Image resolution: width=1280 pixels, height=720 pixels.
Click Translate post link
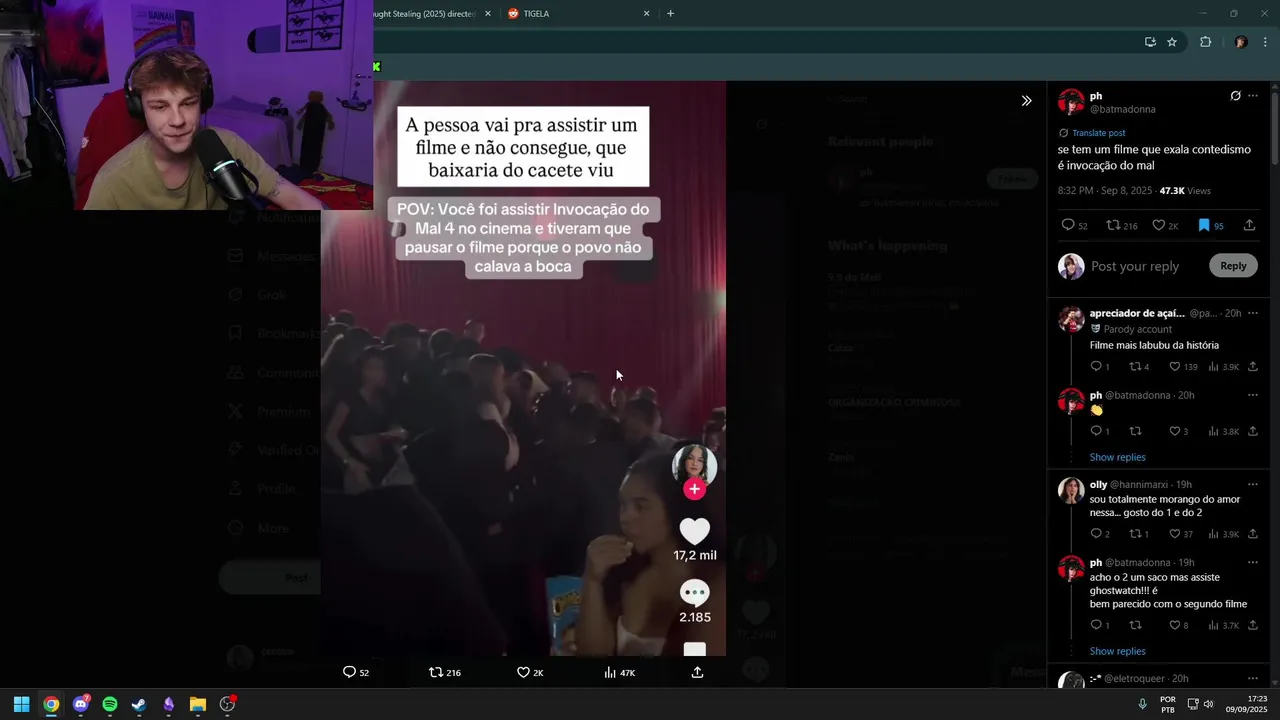(1098, 133)
